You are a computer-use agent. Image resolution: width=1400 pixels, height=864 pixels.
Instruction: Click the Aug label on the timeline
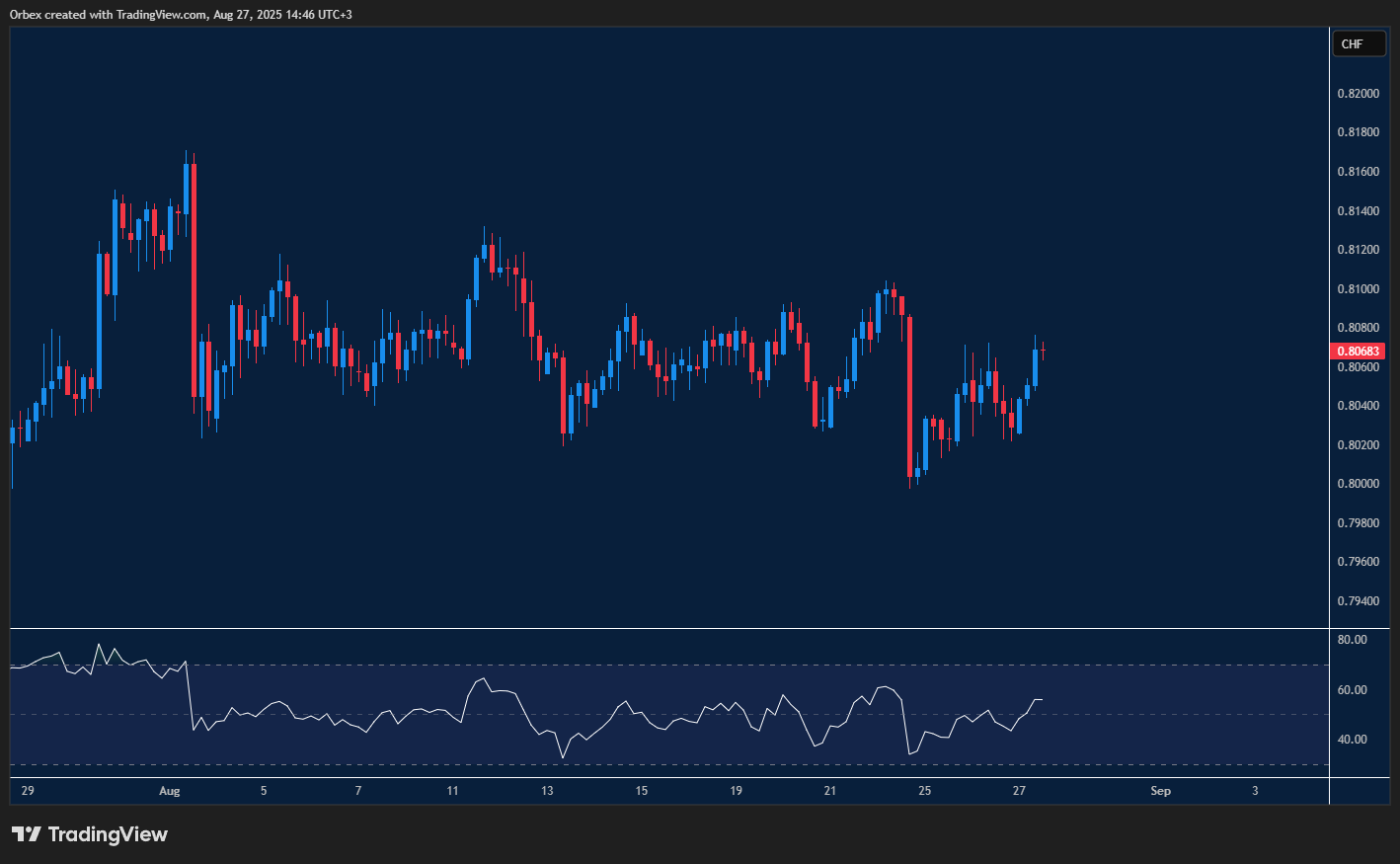170,790
